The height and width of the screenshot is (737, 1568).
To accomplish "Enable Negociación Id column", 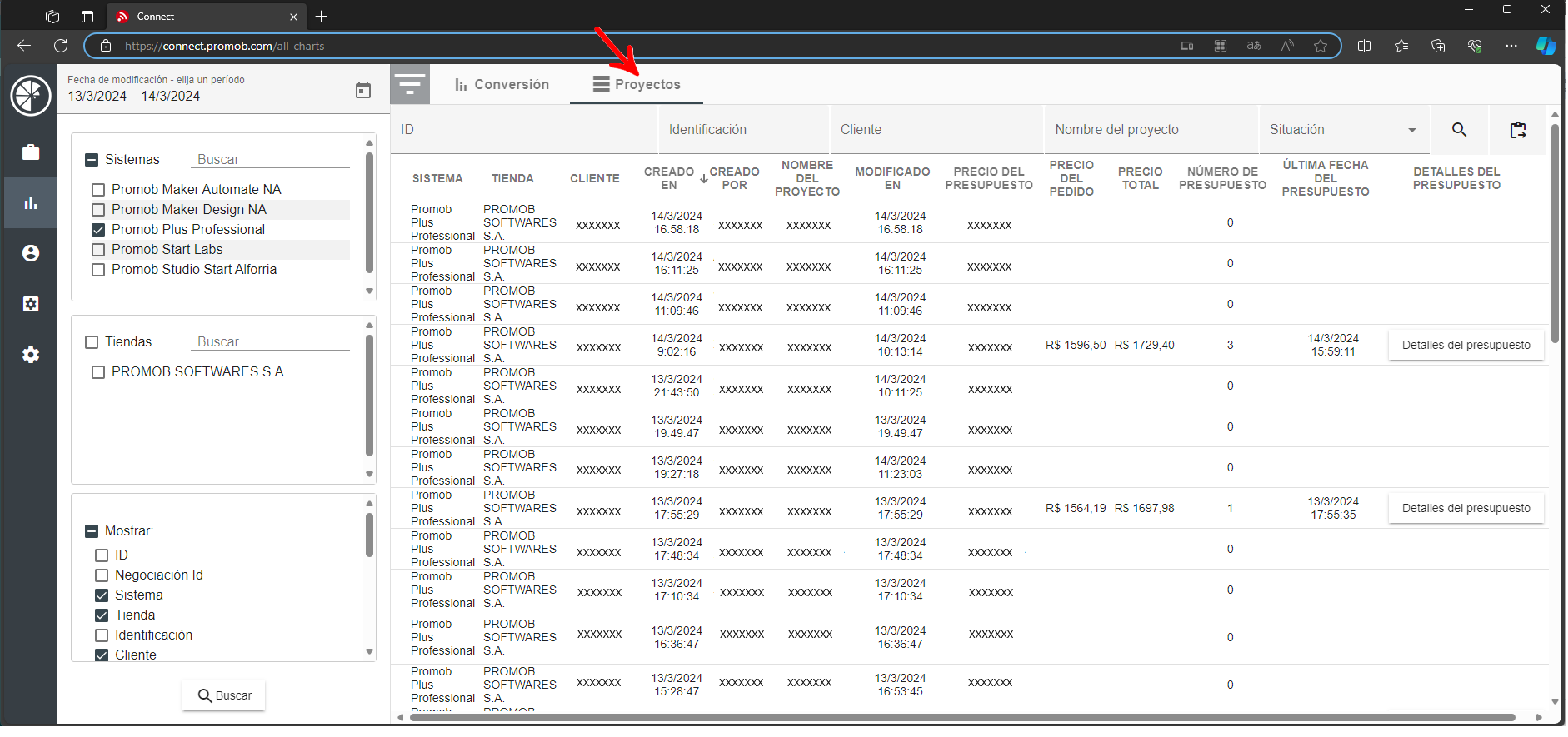I will [x=102, y=575].
